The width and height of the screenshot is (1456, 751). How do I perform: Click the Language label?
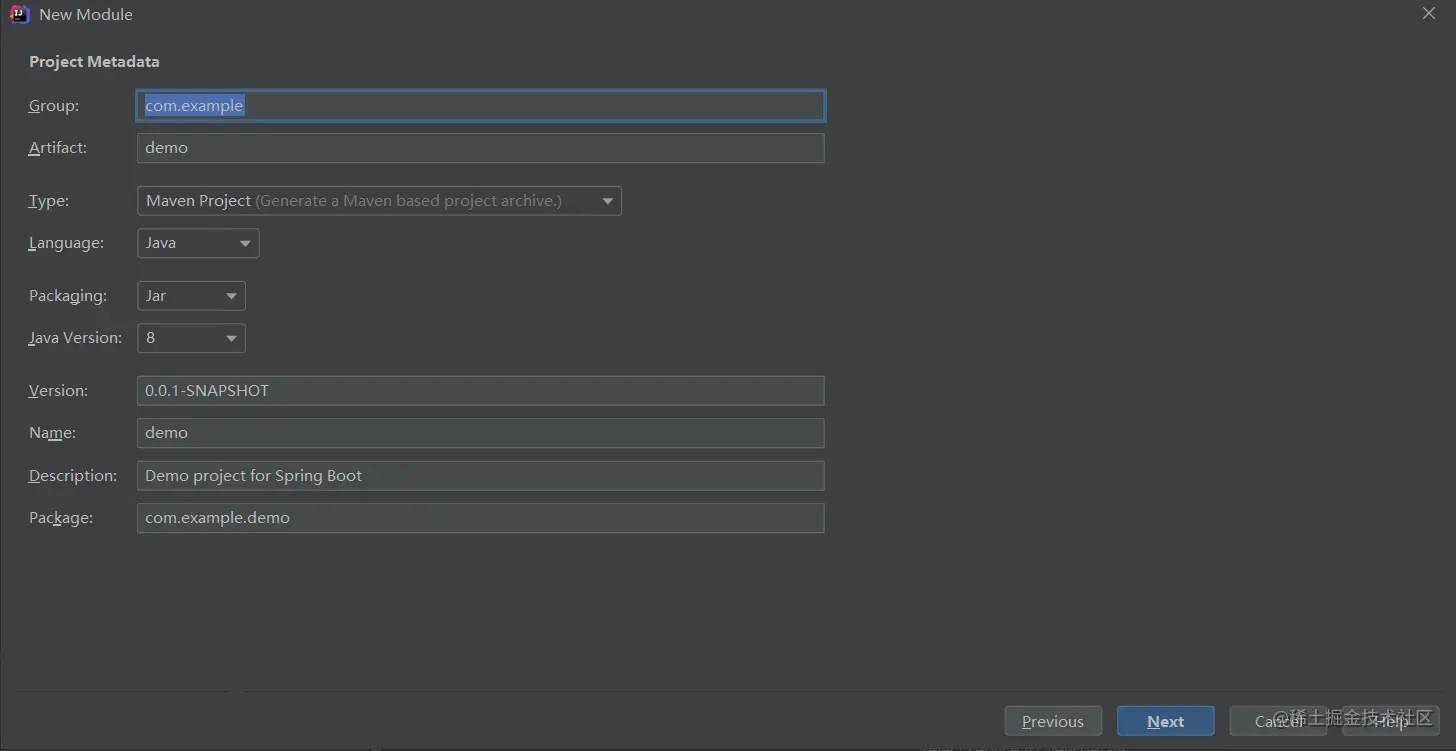pyautogui.click(x=66, y=243)
